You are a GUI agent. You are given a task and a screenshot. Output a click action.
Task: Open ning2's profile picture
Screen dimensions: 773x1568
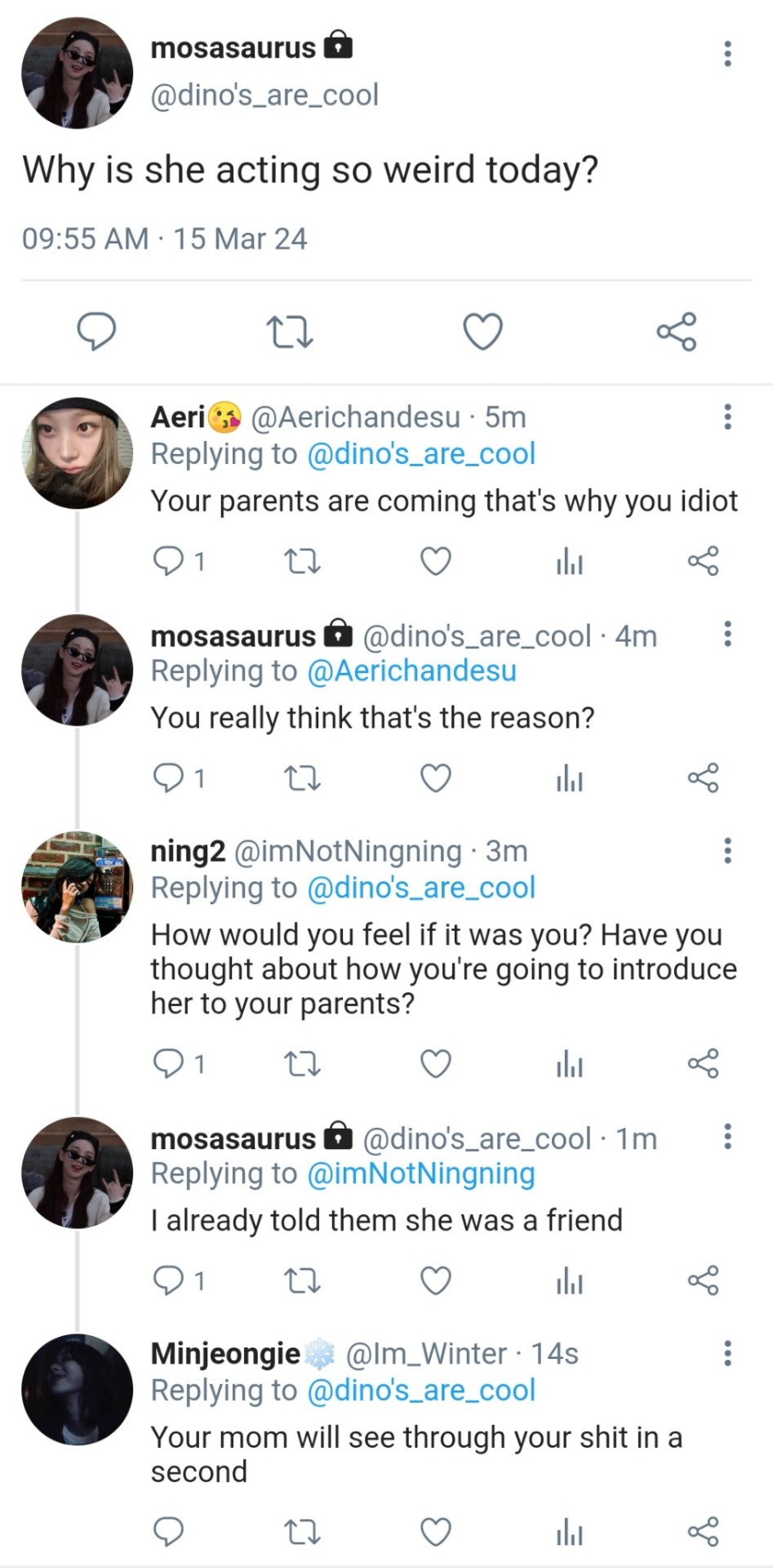click(77, 887)
